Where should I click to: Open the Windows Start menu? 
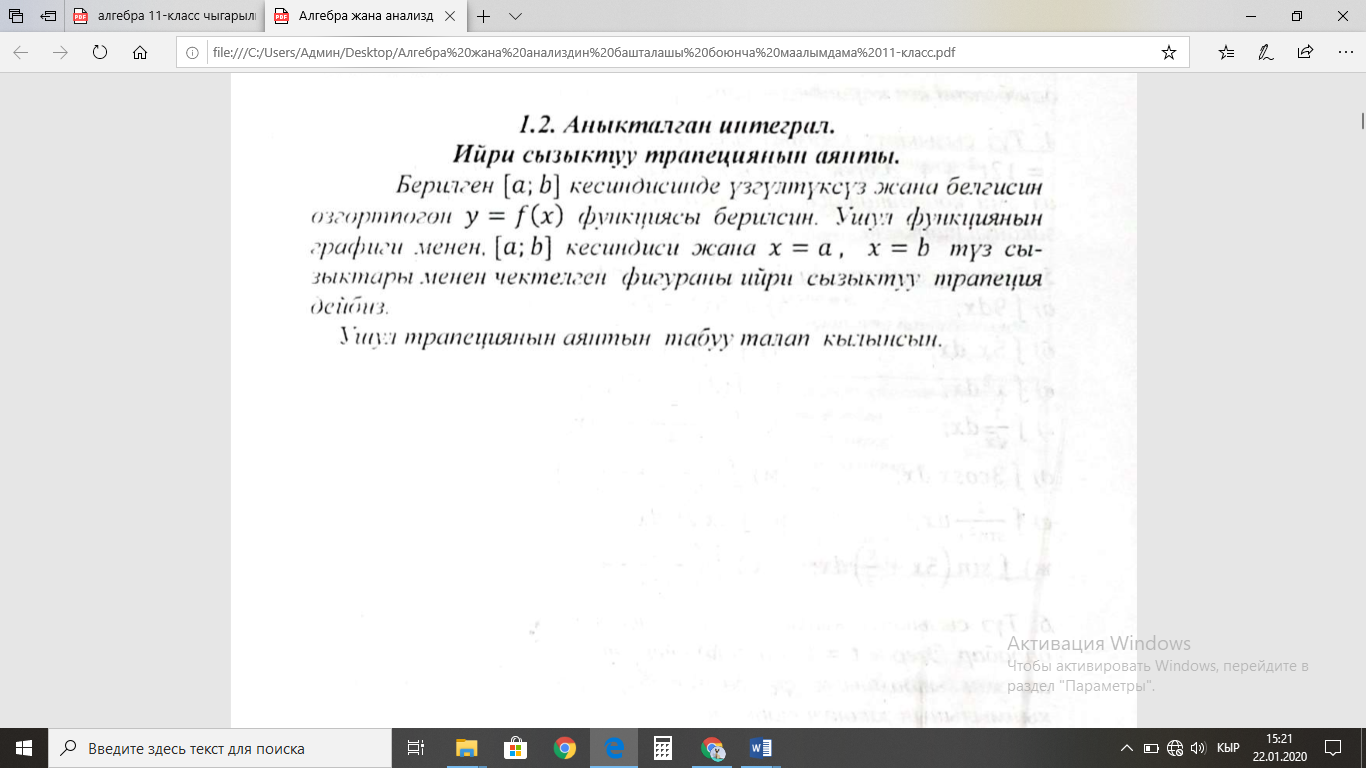pyautogui.click(x=23, y=748)
